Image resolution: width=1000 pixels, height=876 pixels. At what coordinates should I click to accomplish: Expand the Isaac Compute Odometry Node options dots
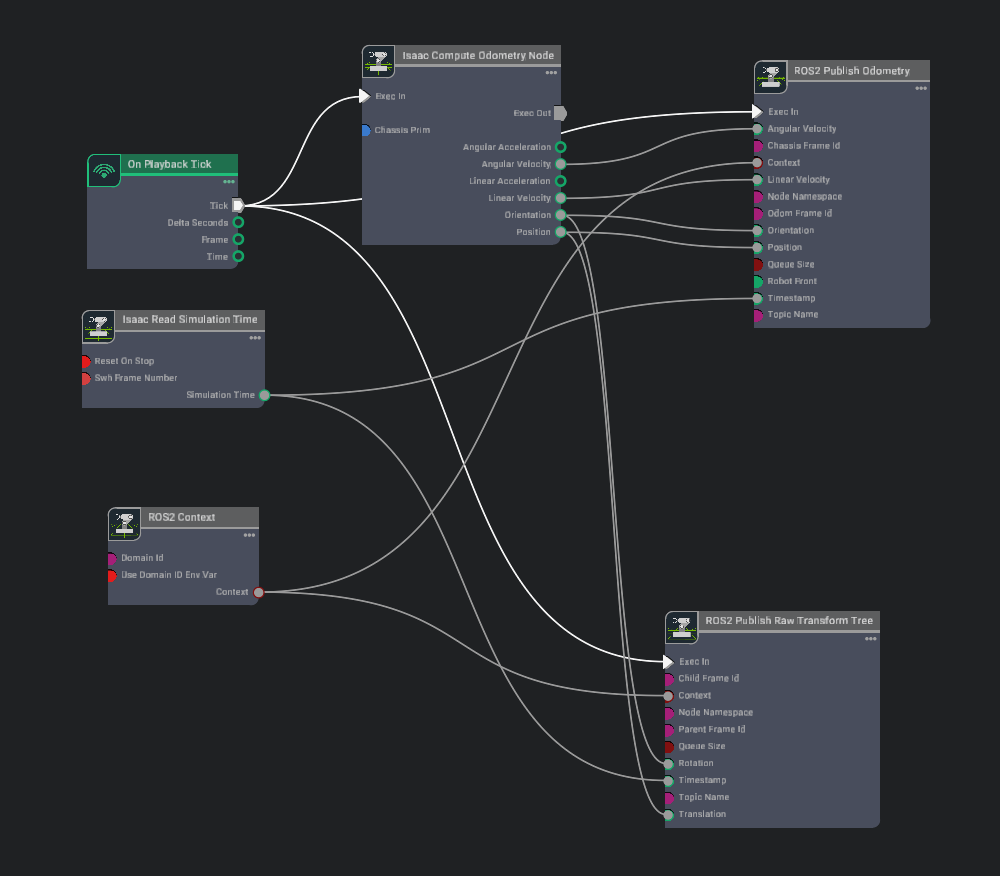pos(552,73)
